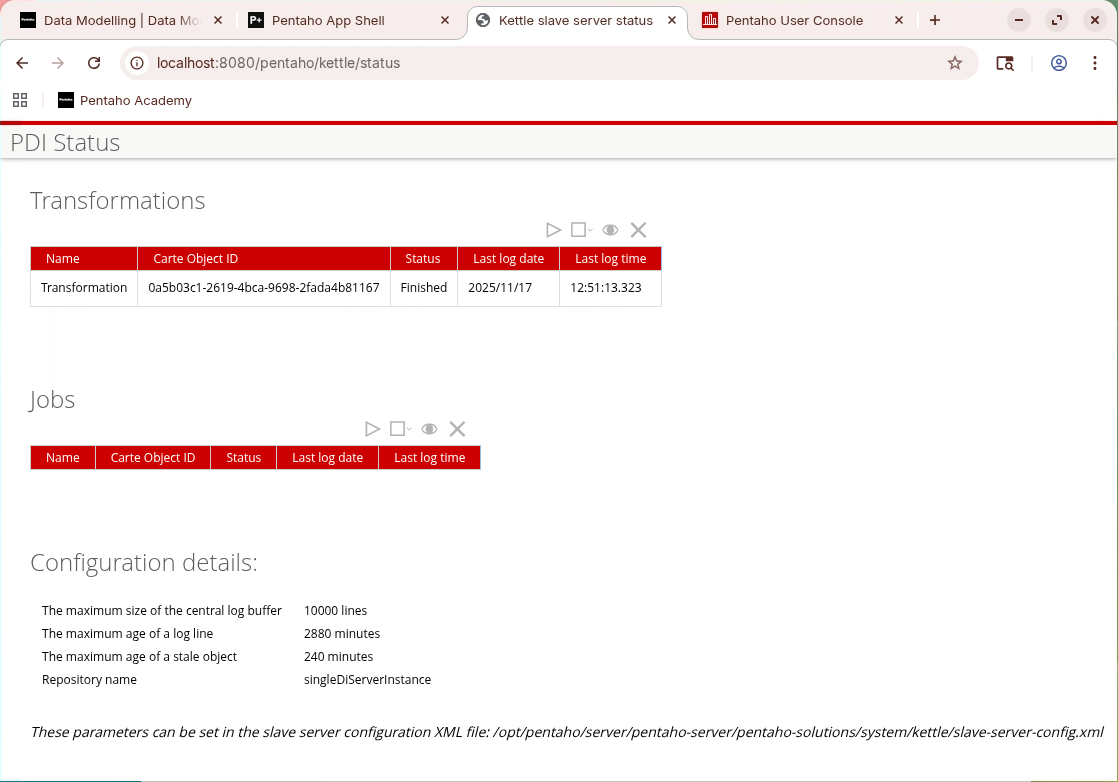Switch to the Pentaho User Console tab

794,20
